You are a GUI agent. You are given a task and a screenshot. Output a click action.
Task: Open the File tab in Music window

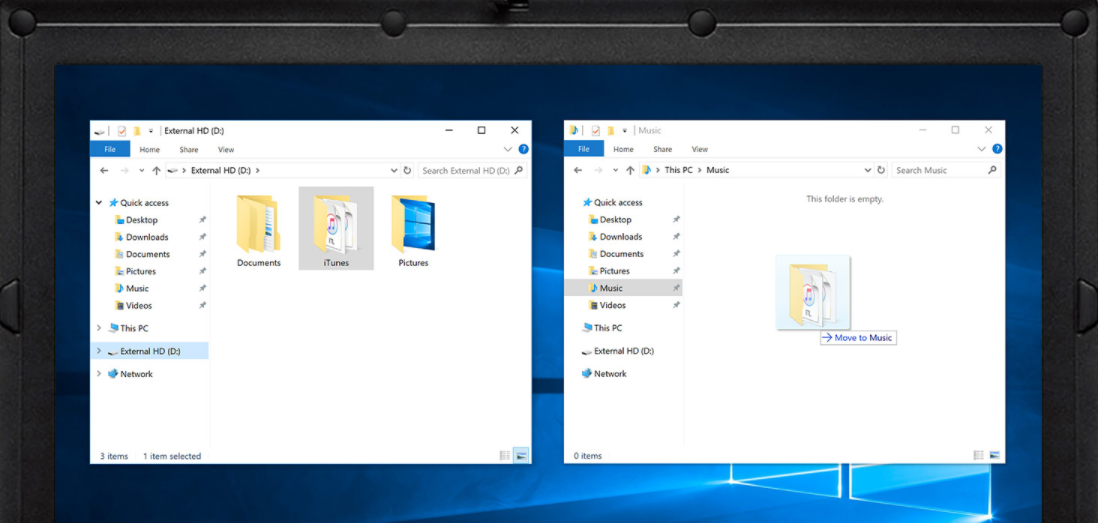[584, 149]
